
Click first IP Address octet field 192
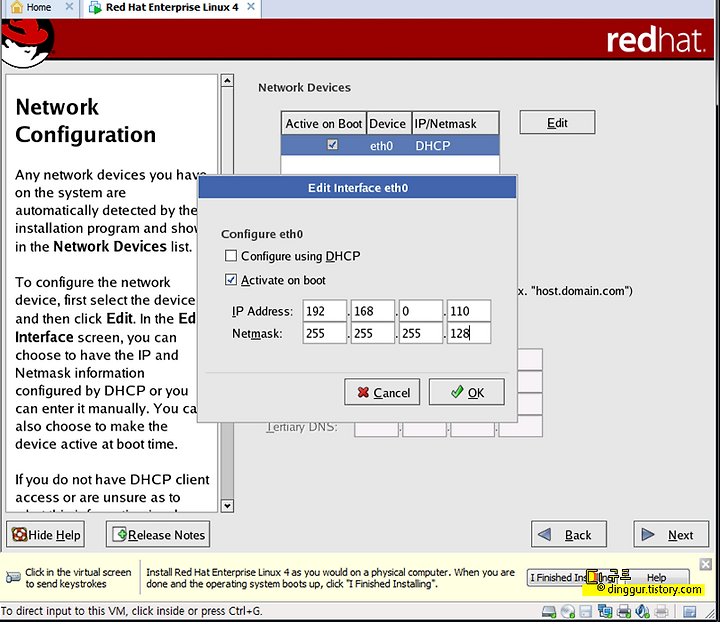click(325, 311)
